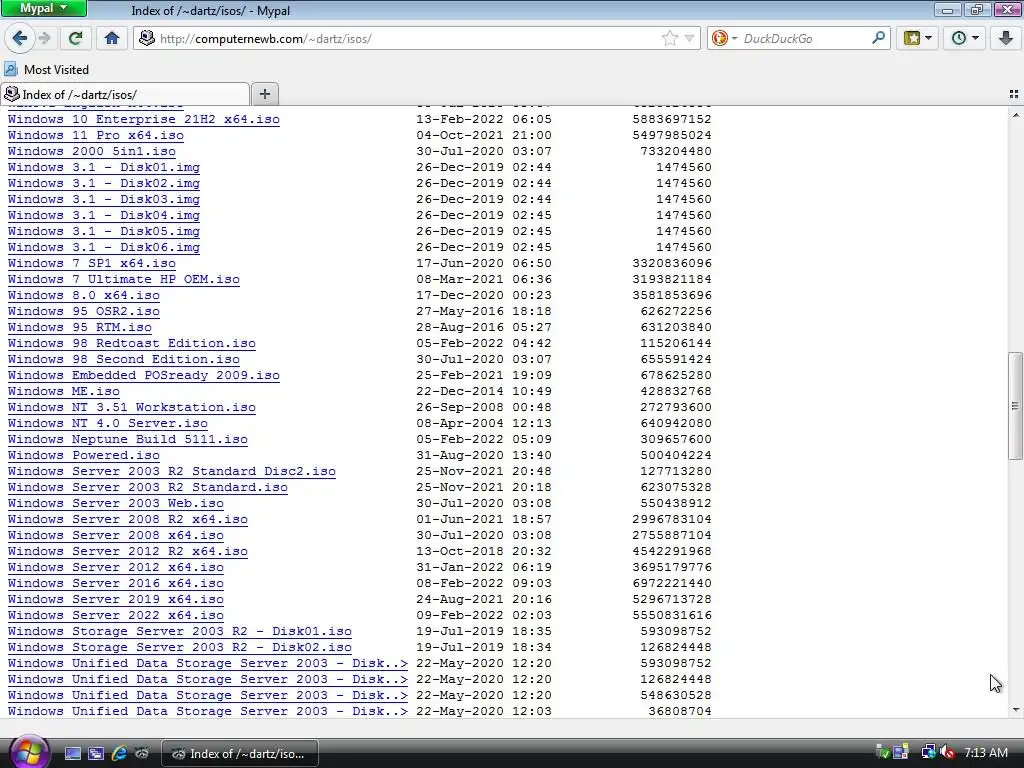Open Windows Server 2003 R2 Standard Disc2.iso

(x=172, y=471)
